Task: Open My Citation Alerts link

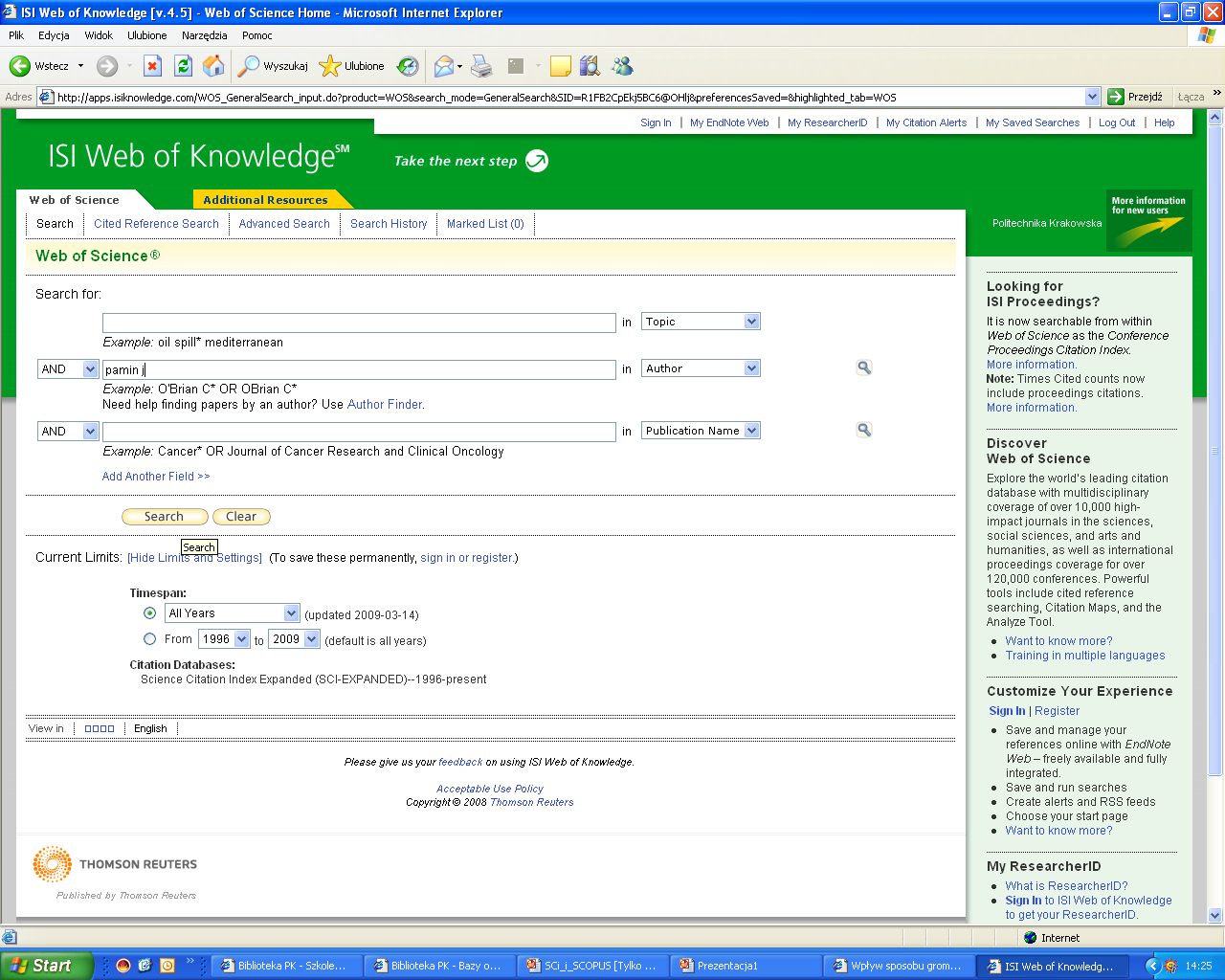Action: 926,122
